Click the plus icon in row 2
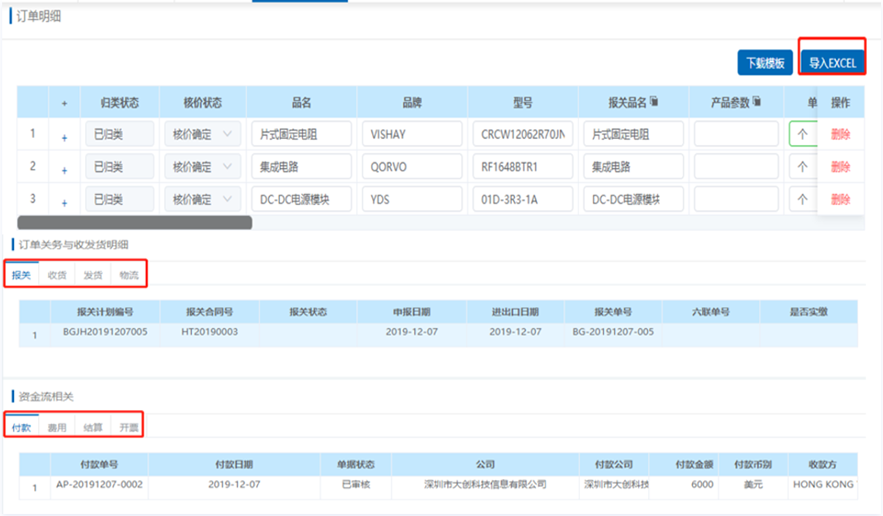 click(65, 169)
